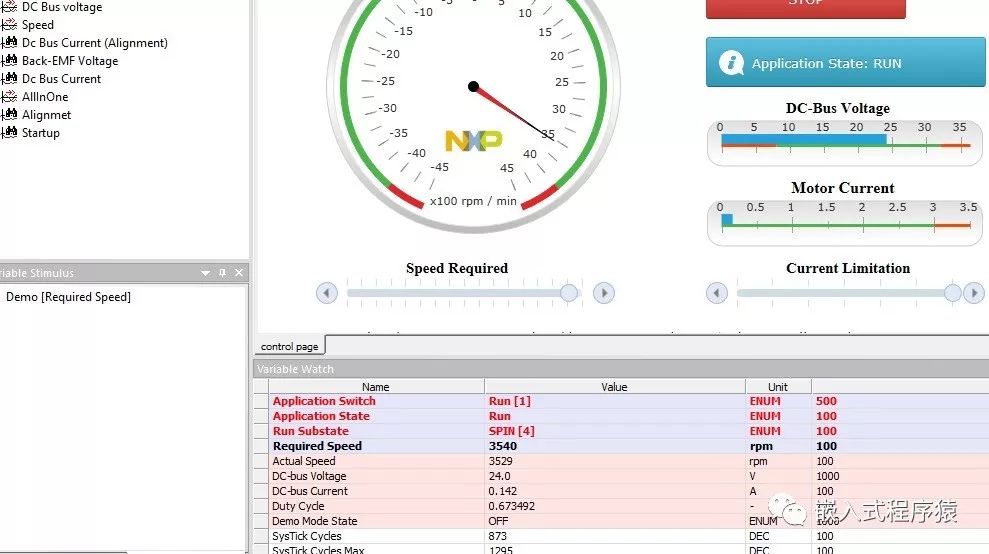Click the Startup recorder icon
This screenshot has width=989, height=554.
(x=9, y=133)
